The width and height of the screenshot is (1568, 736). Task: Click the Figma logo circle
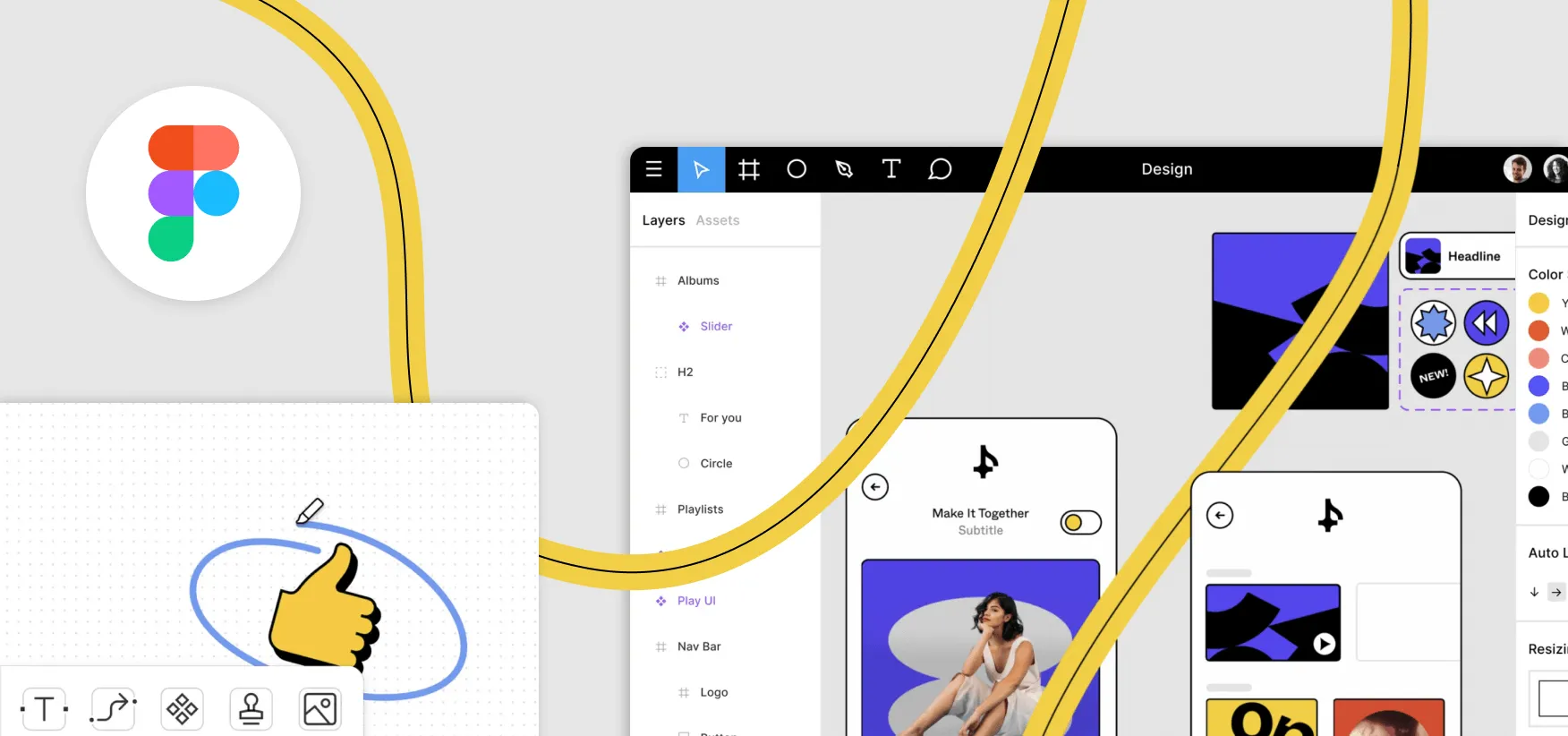193,193
